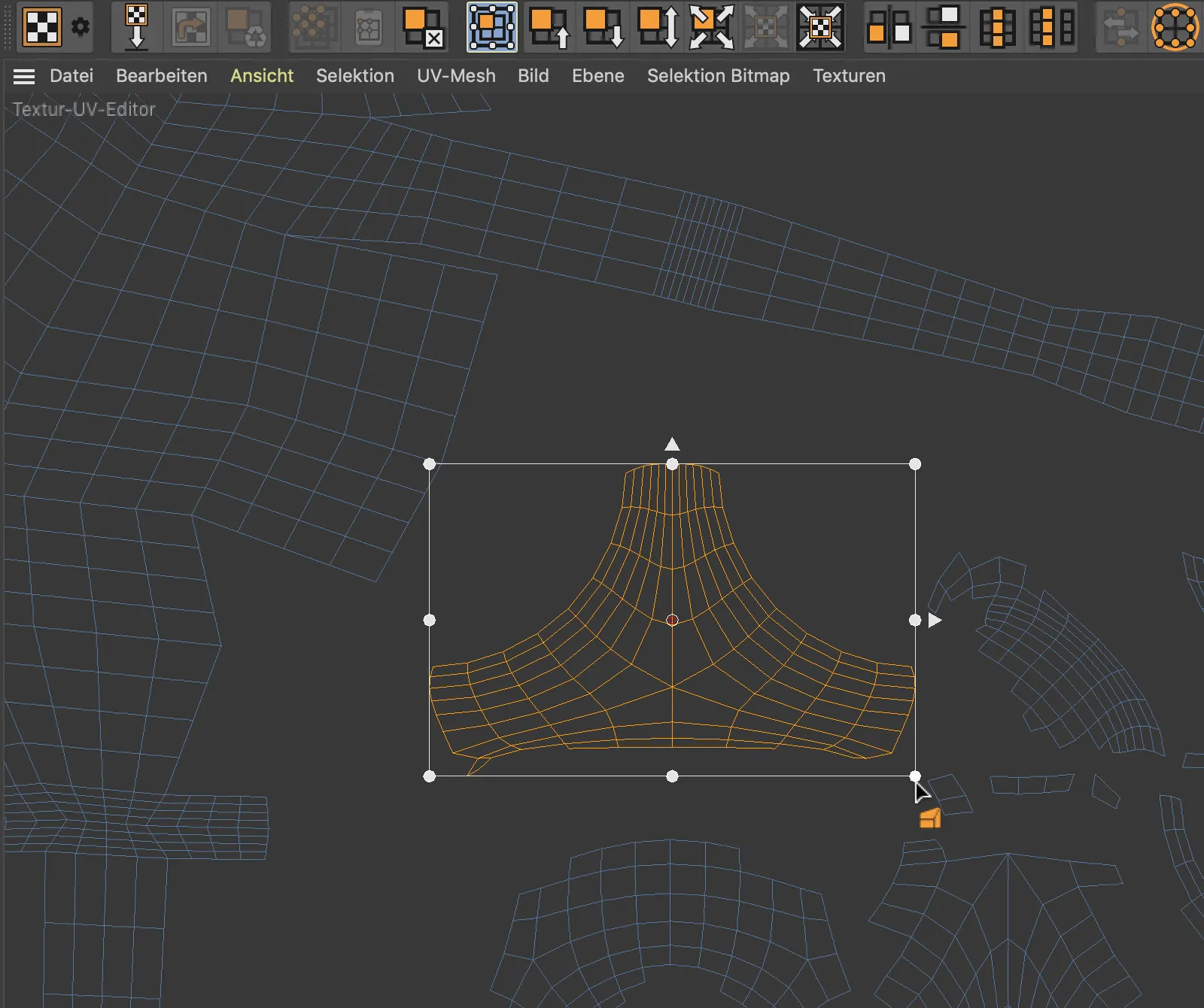The height and width of the screenshot is (1008, 1204).
Task: Click the orange square with down arrow icon
Action: (604, 27)
